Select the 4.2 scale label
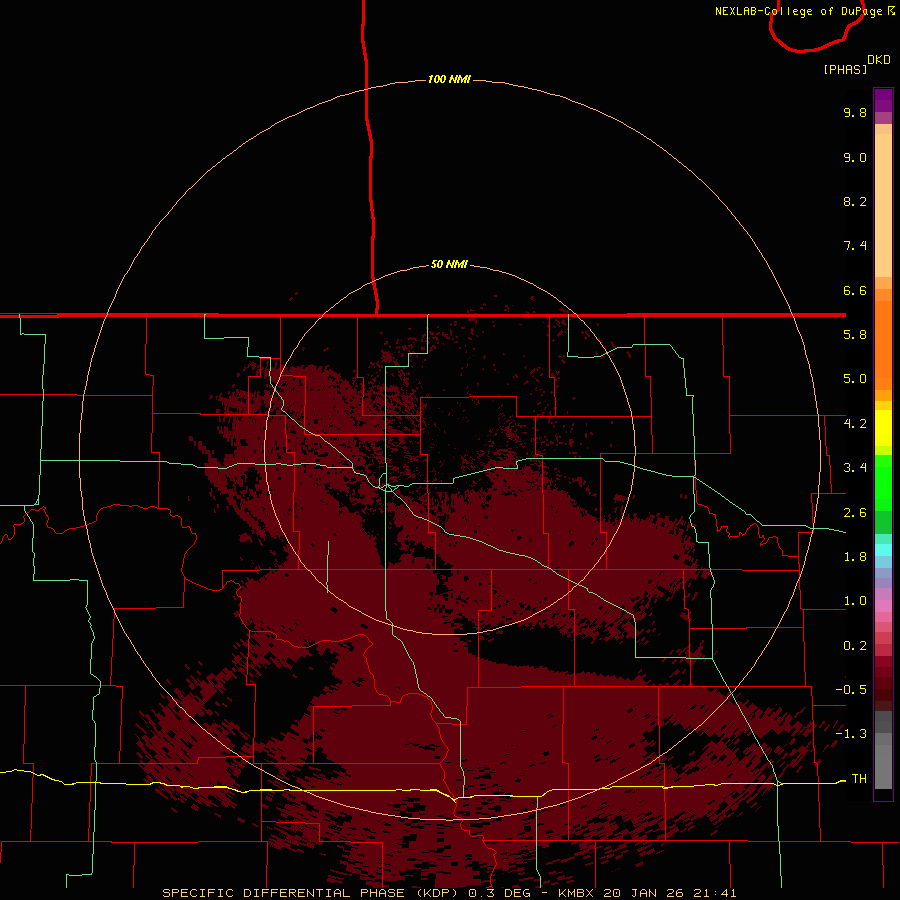900x900 pixels. pos(855,424)
